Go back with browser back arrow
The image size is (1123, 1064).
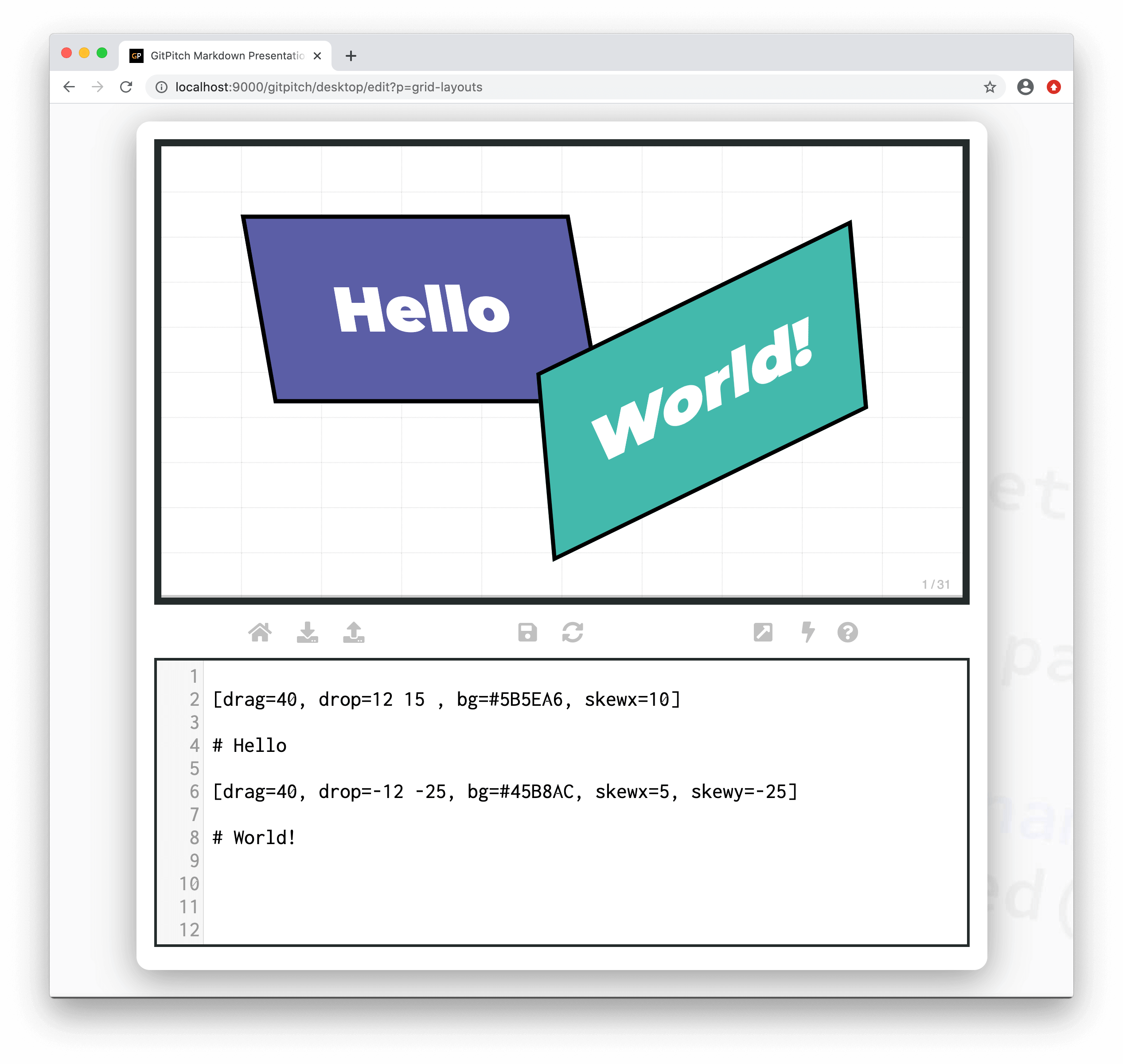click(x=69, y=87)
